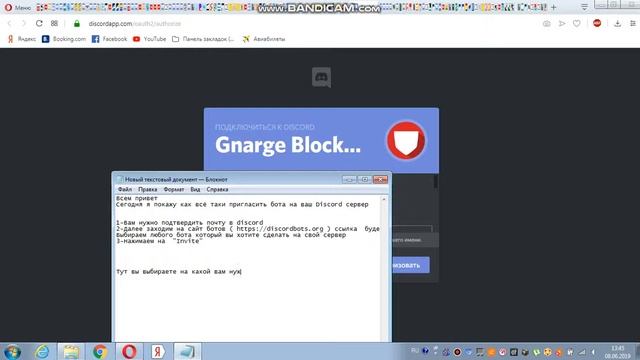Open the Авиабилеты bookmark
The height and width of the screenshot is (360, 640).
(x=264, y=39)
